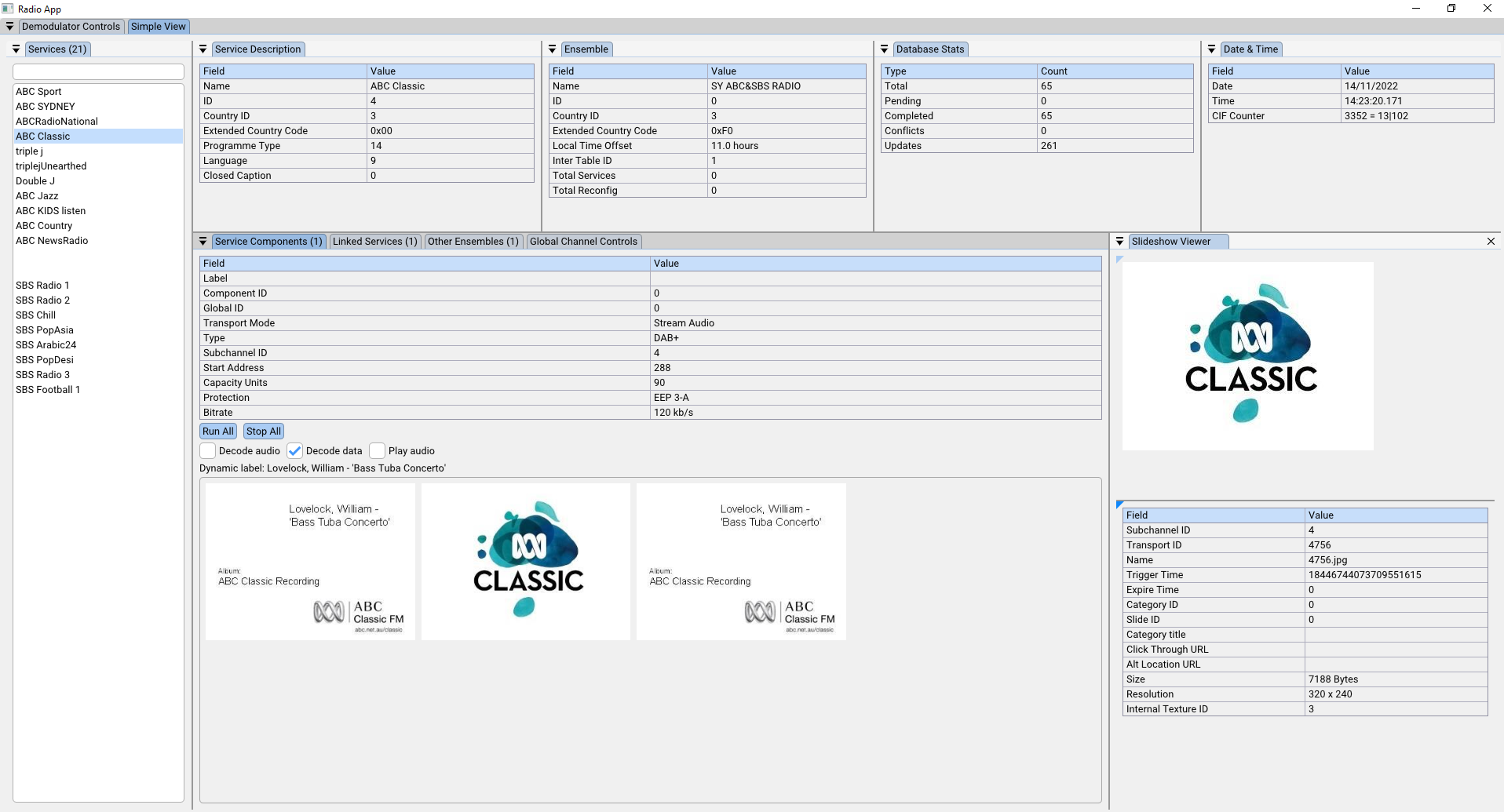1504x812 pixels.
Task: Switch to Other Ensembles (1) tab
Action: [x=473, y=242]
